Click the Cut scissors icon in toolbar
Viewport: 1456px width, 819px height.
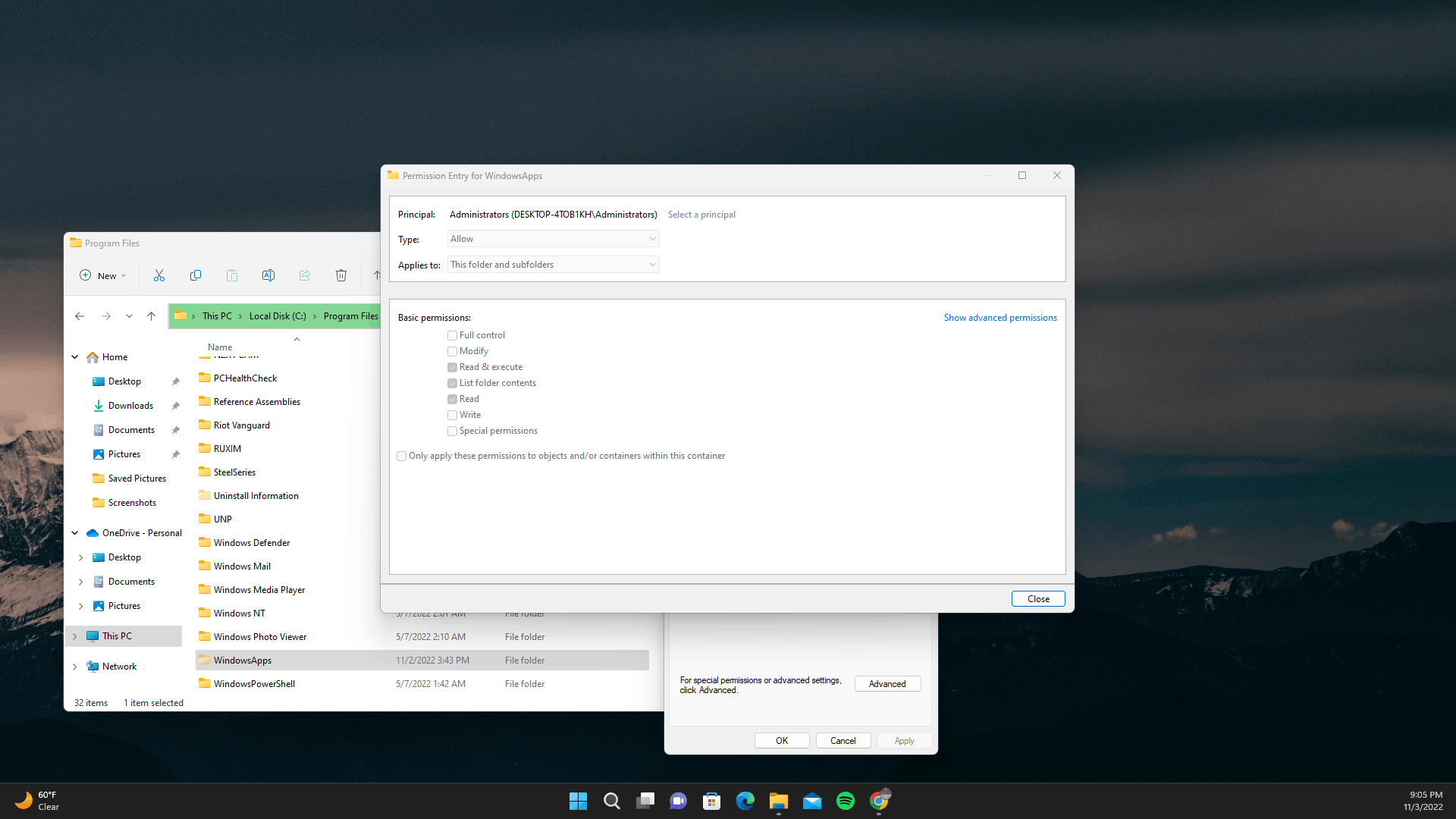tap(159, 275)
